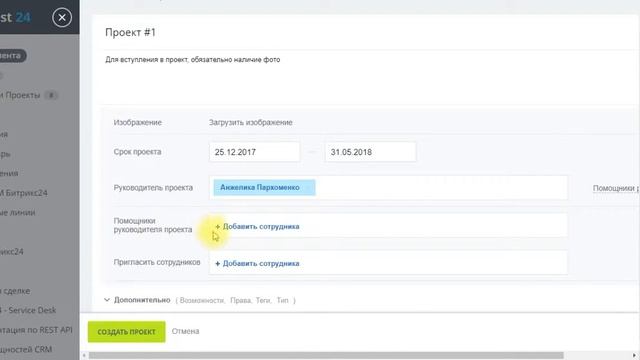Click the counter badge next to Проекты
Screen dimensions: 640x360
[51, 96]
